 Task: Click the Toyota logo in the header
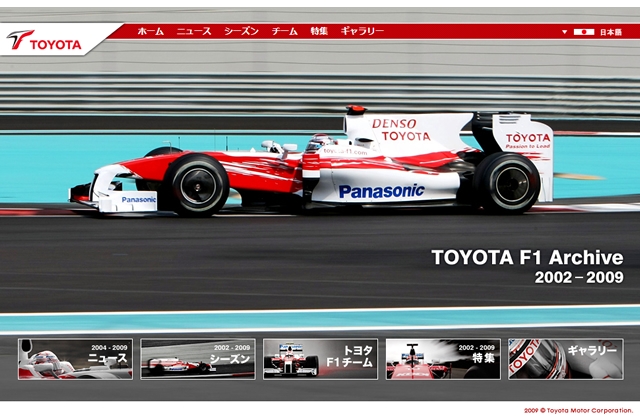[x=44, y=40]
